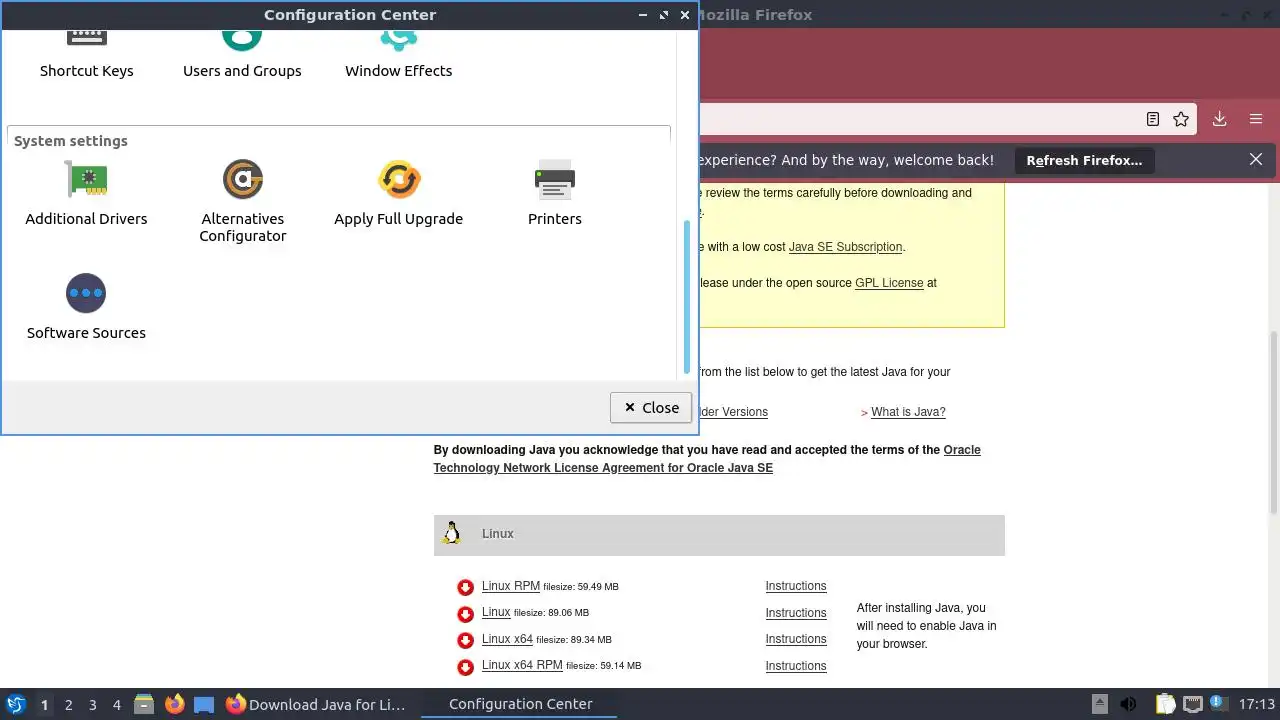Open Window Effects settings
Image resolution: width=1280 pixels, height=720 pixels.
click(398, 55)
